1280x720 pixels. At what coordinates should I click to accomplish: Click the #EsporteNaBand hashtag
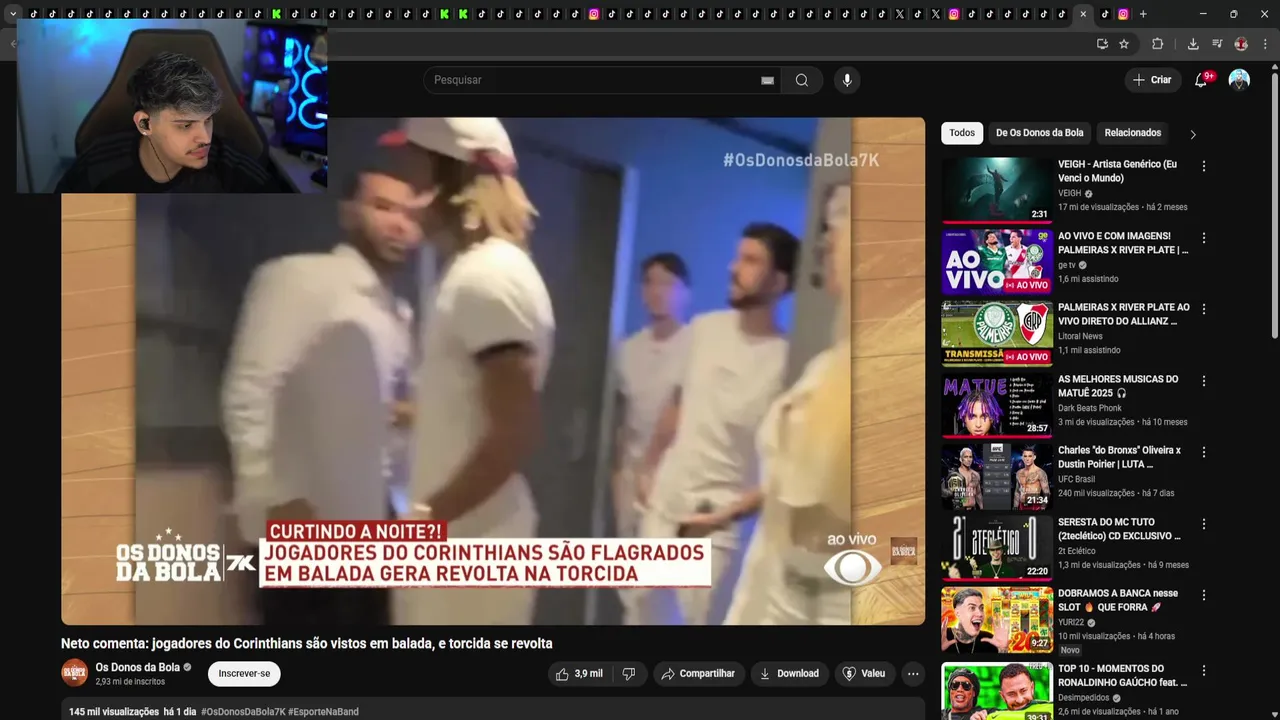(x=323, y=712)
